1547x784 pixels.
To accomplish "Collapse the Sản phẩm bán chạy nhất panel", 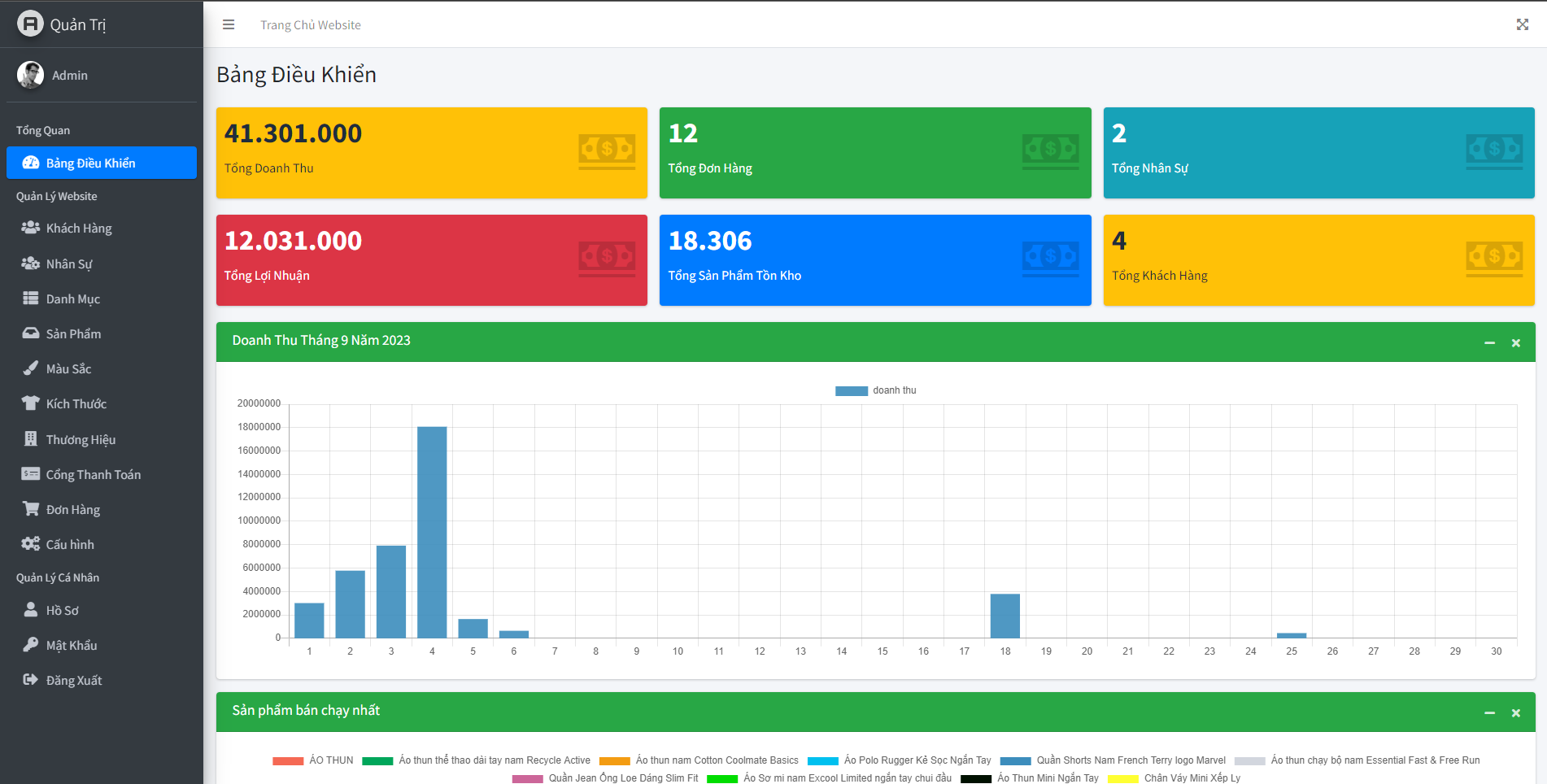I will [x=1490, y=713].
